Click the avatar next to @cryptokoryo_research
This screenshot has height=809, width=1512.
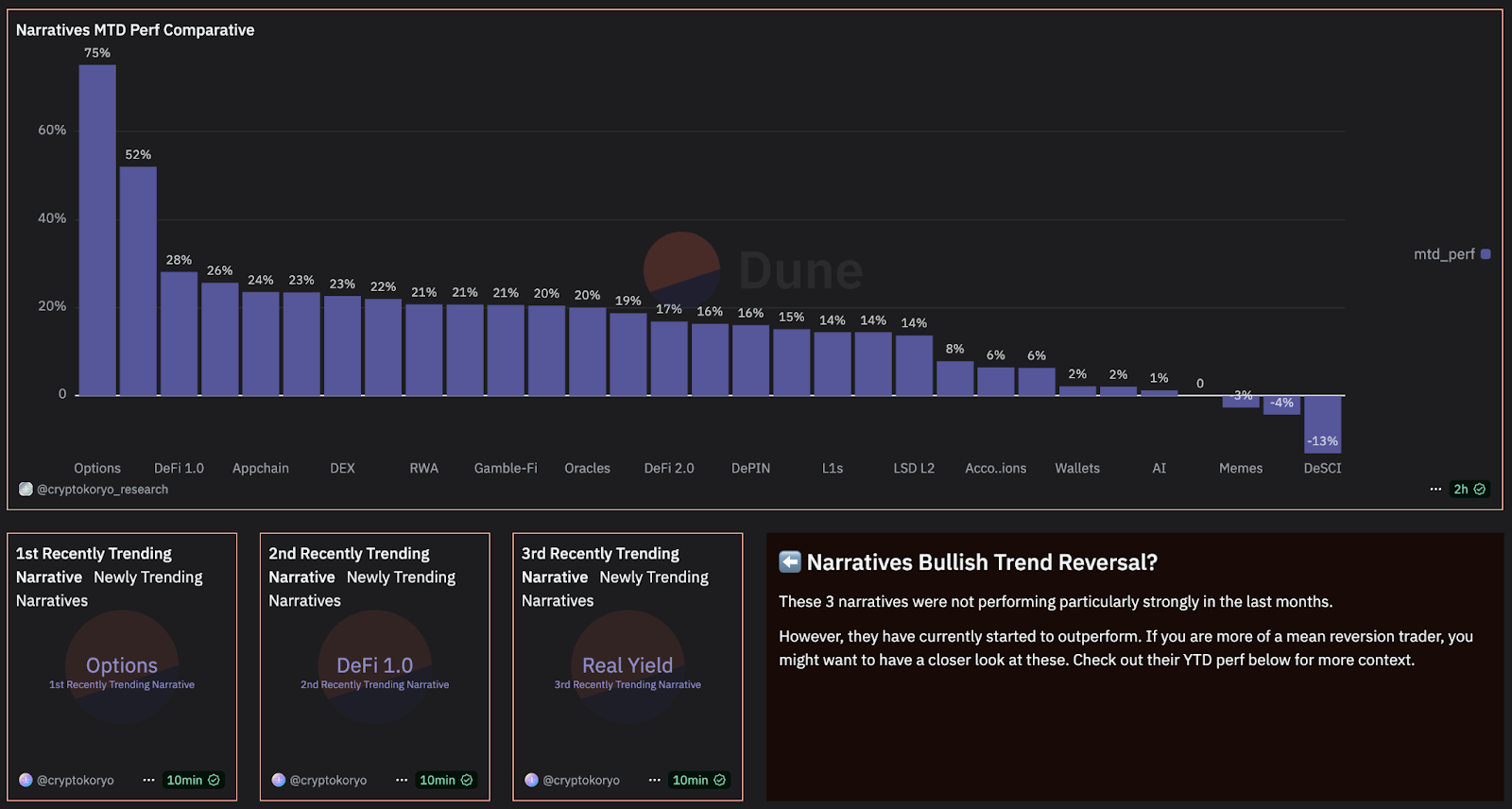pyautogui.click(x=26, y=489)
